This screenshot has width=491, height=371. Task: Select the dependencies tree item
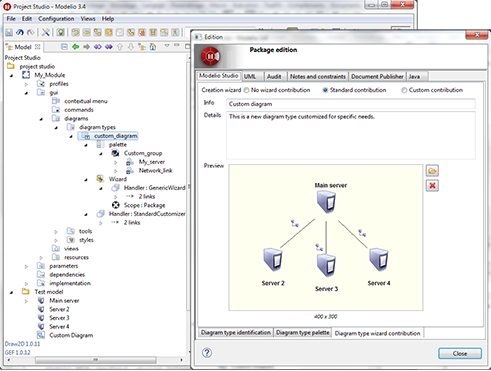(x=67, y=274)
